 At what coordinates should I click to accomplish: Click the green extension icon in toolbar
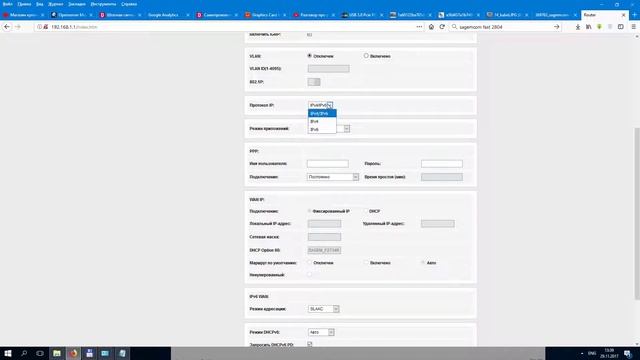[x=599, y=27]
